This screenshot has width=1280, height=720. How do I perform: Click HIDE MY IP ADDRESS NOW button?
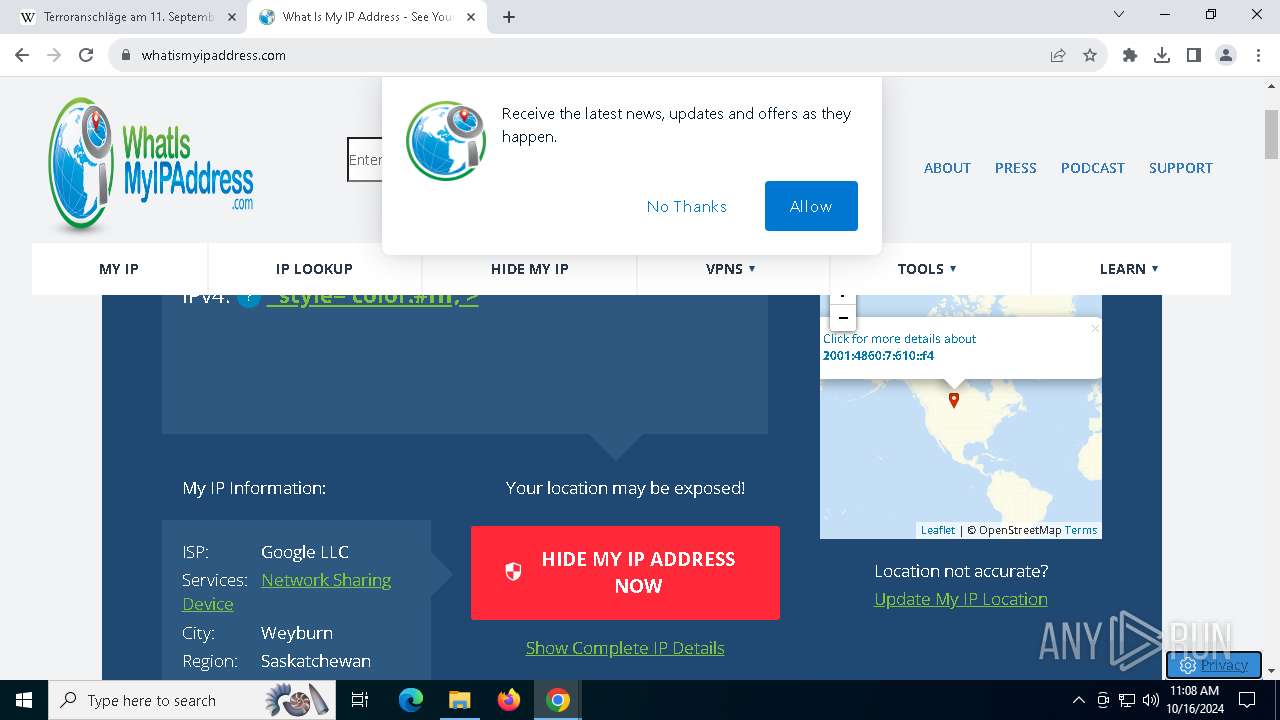(x=625, y=573)
